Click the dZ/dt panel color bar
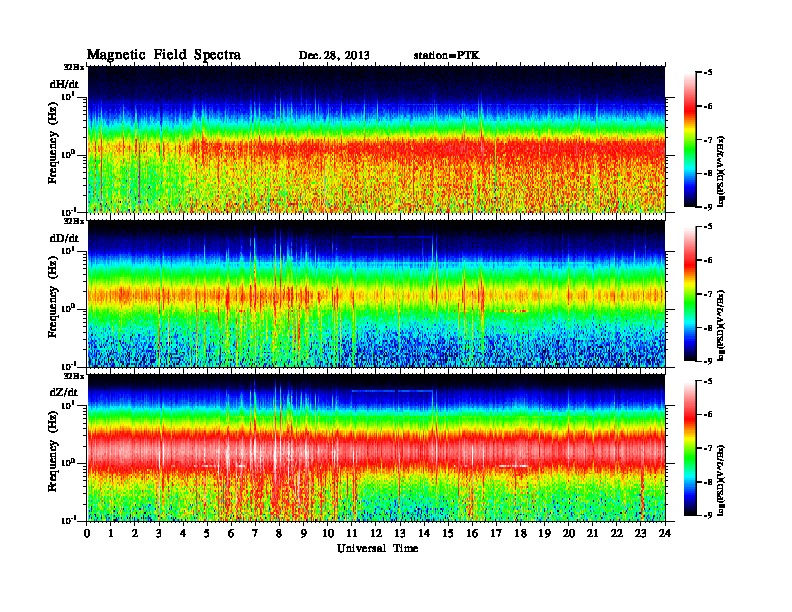The height and width of the screenshot is (612, 792). (x=690, y=448)
